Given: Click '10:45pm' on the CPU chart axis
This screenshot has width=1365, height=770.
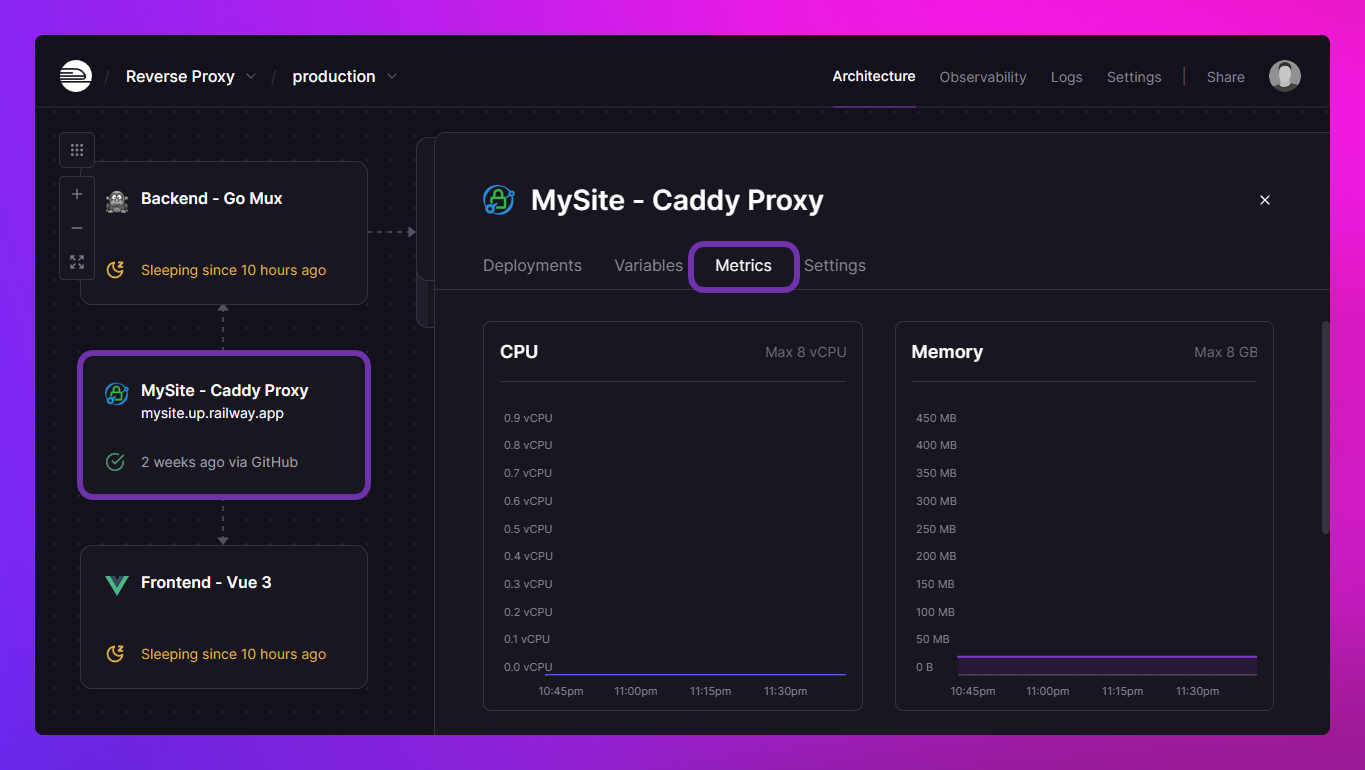Looking at the screenshot, I should pos(561,691).
